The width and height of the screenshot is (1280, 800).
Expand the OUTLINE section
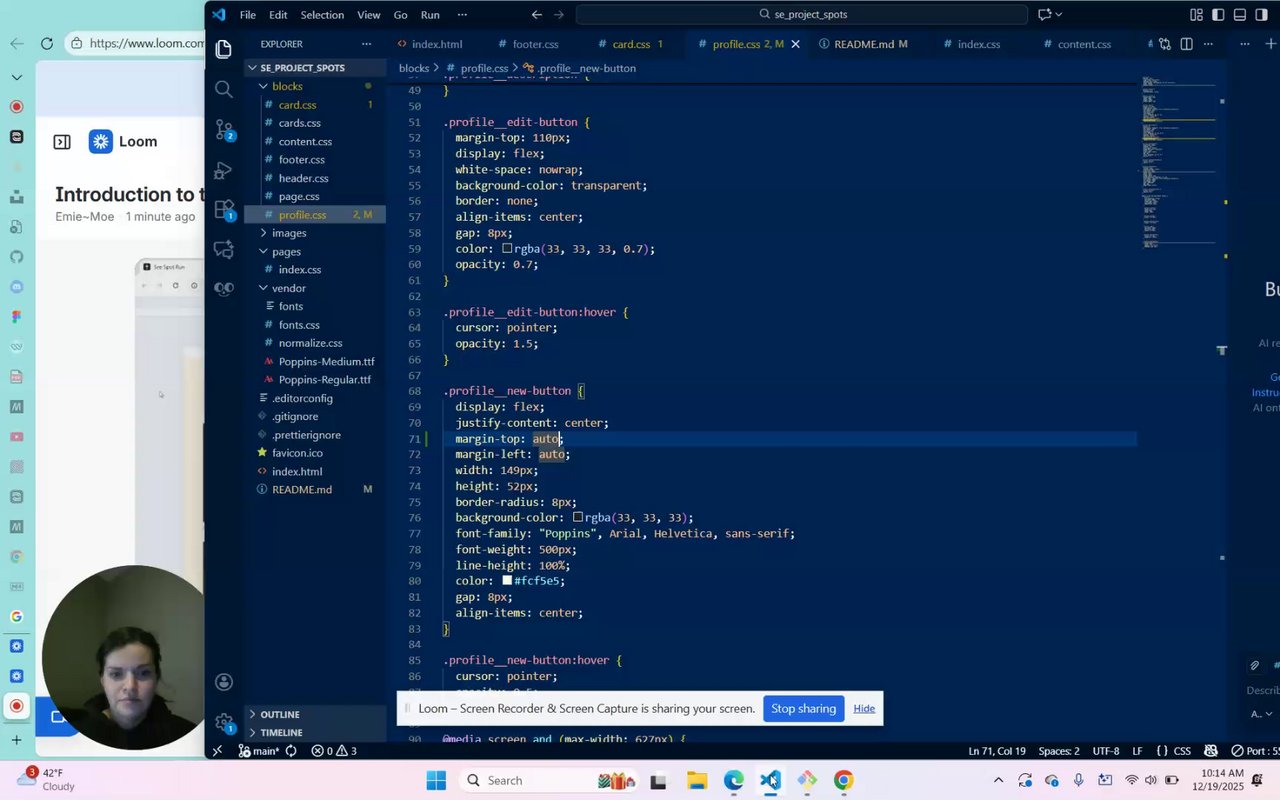315,714
